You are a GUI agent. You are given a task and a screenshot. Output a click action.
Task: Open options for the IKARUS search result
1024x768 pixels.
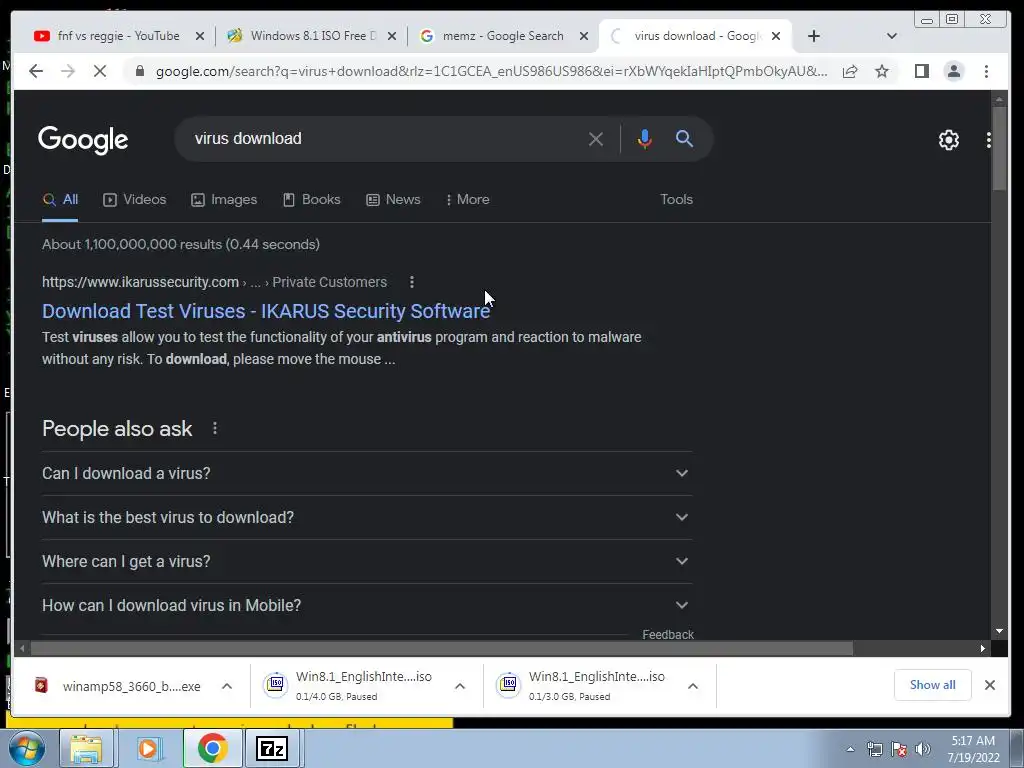(x=411, y=282)
